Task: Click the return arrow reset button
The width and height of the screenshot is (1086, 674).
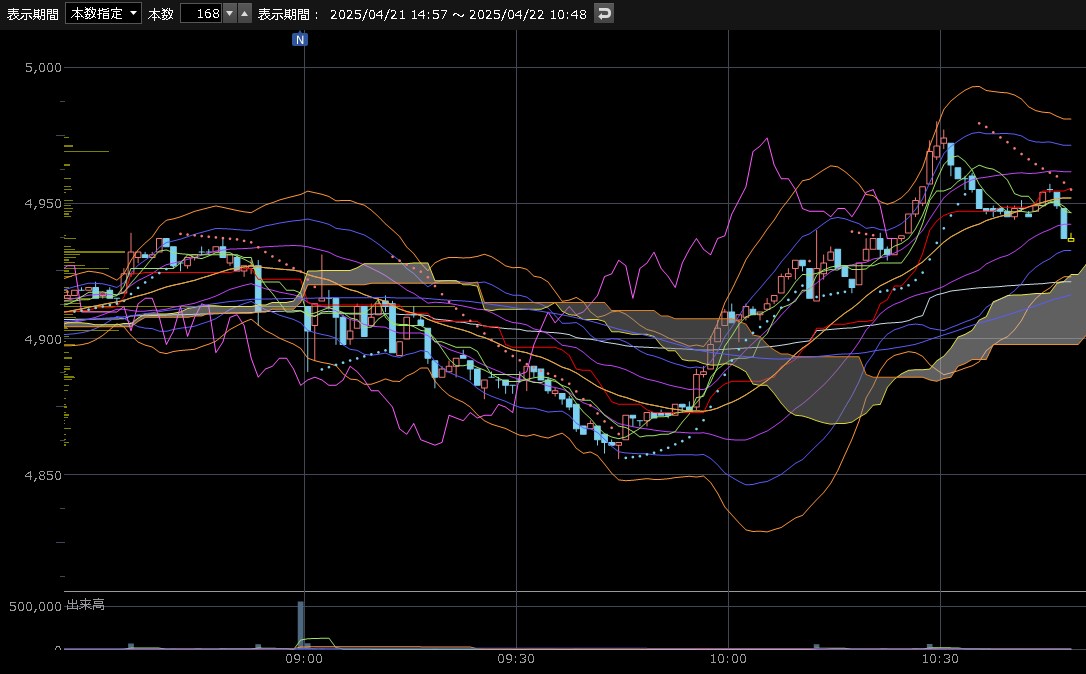Action: point(604,13)
